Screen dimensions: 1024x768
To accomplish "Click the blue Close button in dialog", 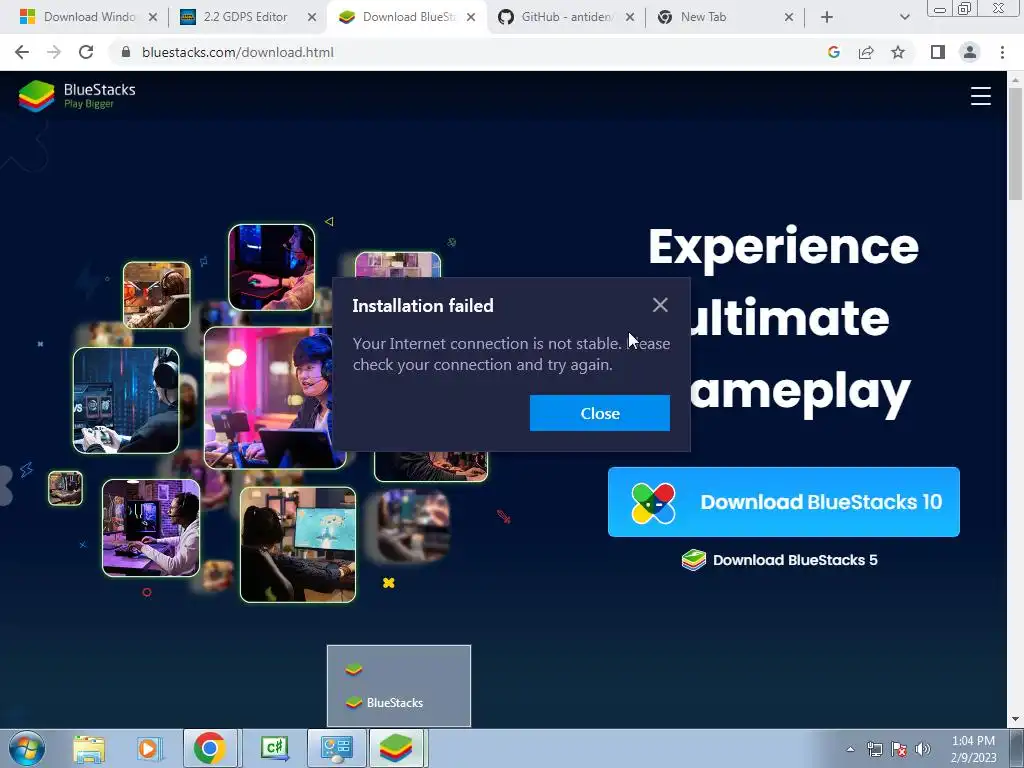I will tap(600, 413).
